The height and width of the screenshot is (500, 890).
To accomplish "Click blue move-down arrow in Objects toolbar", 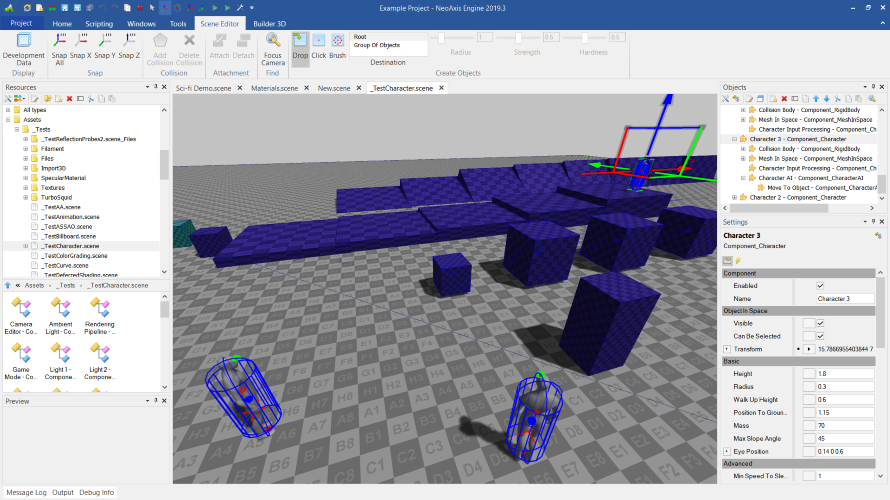I will click(x=827, y=99).
